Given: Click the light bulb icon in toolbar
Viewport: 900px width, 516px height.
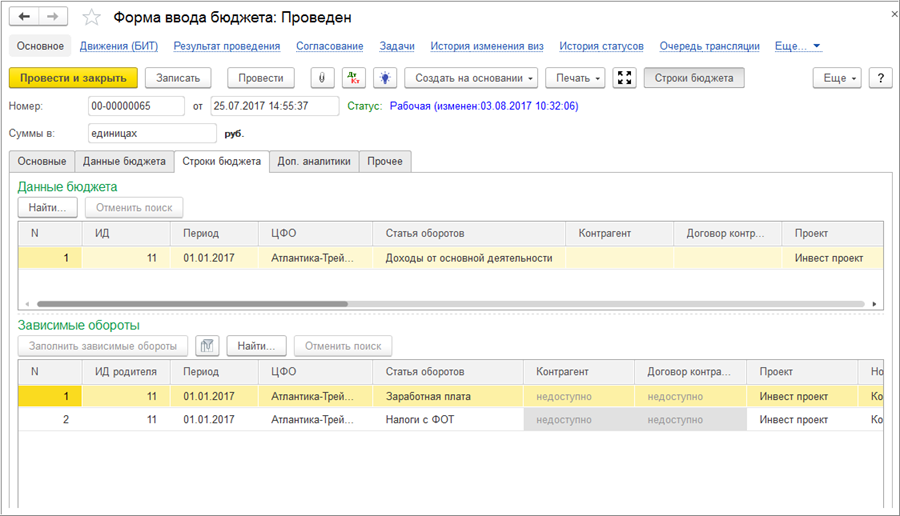Looking at the screenshot, I should [x=384, y=78].
